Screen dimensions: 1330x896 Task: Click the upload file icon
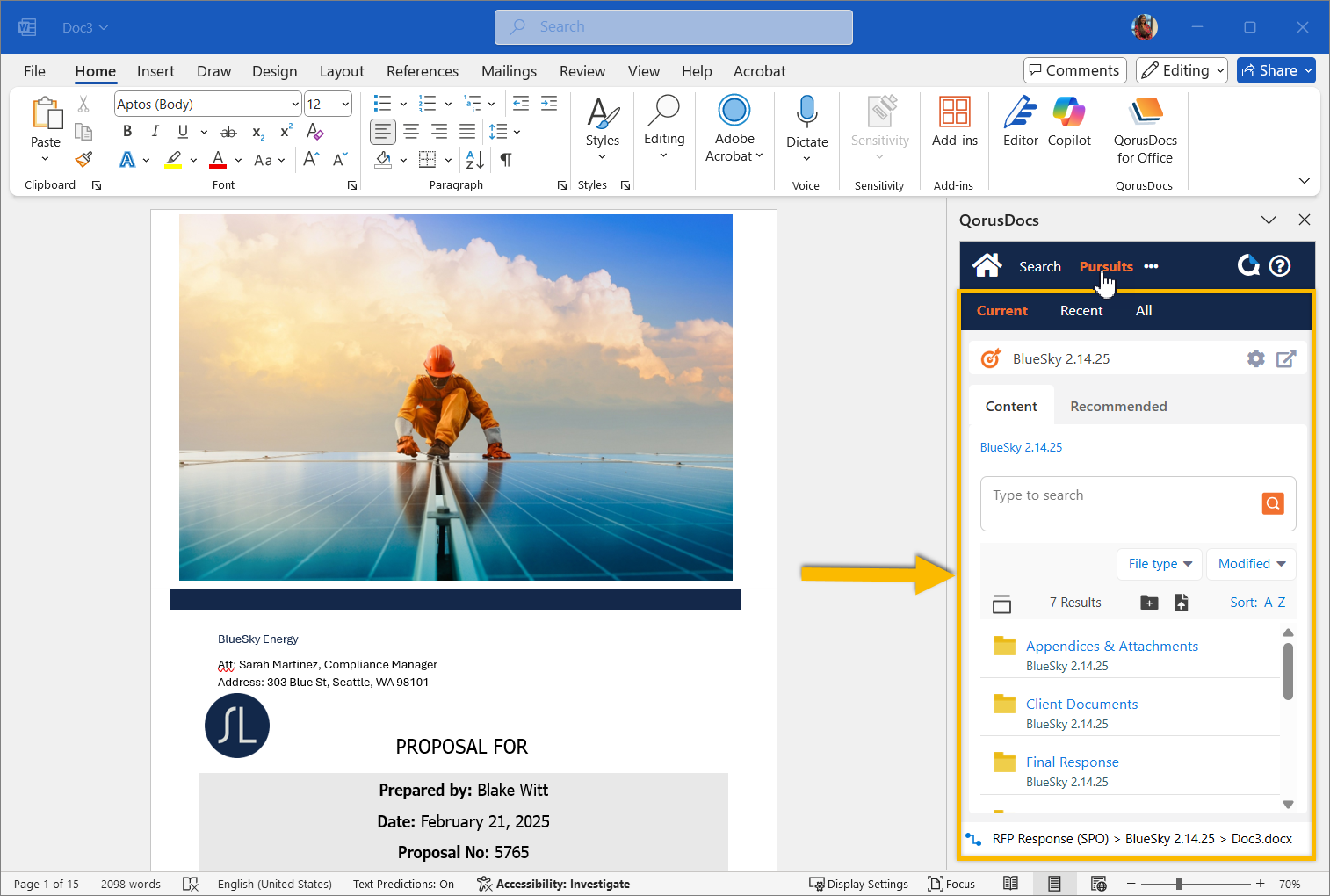pos(1181,603)
